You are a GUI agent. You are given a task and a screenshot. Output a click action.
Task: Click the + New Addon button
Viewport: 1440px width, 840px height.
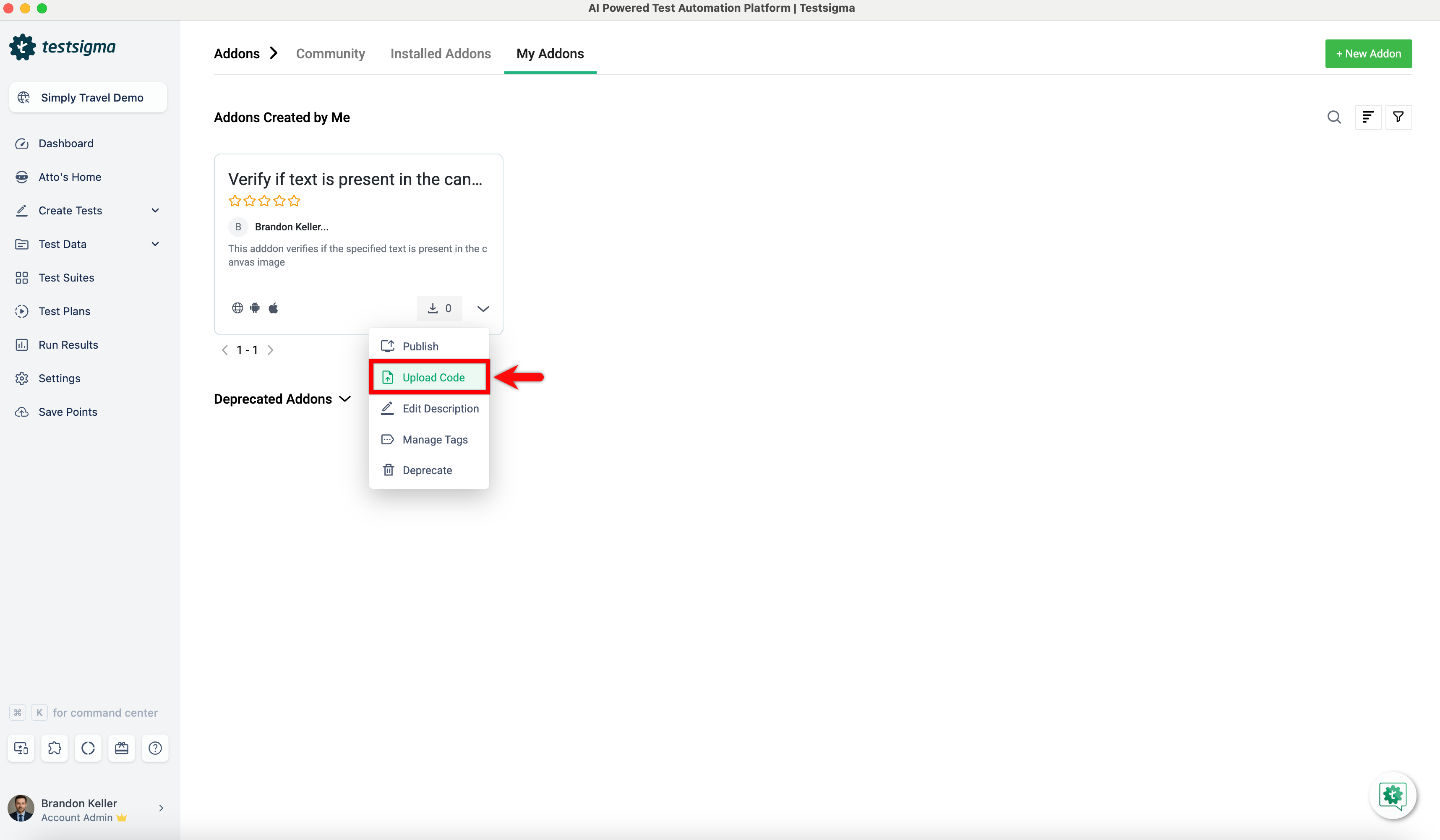[1369, 53]
